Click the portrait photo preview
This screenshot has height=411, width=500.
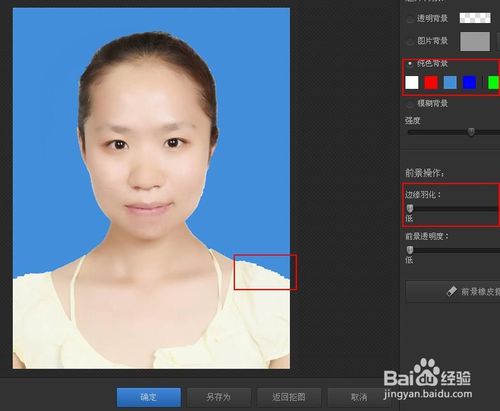pyautogui.click(x=151, y=188)
